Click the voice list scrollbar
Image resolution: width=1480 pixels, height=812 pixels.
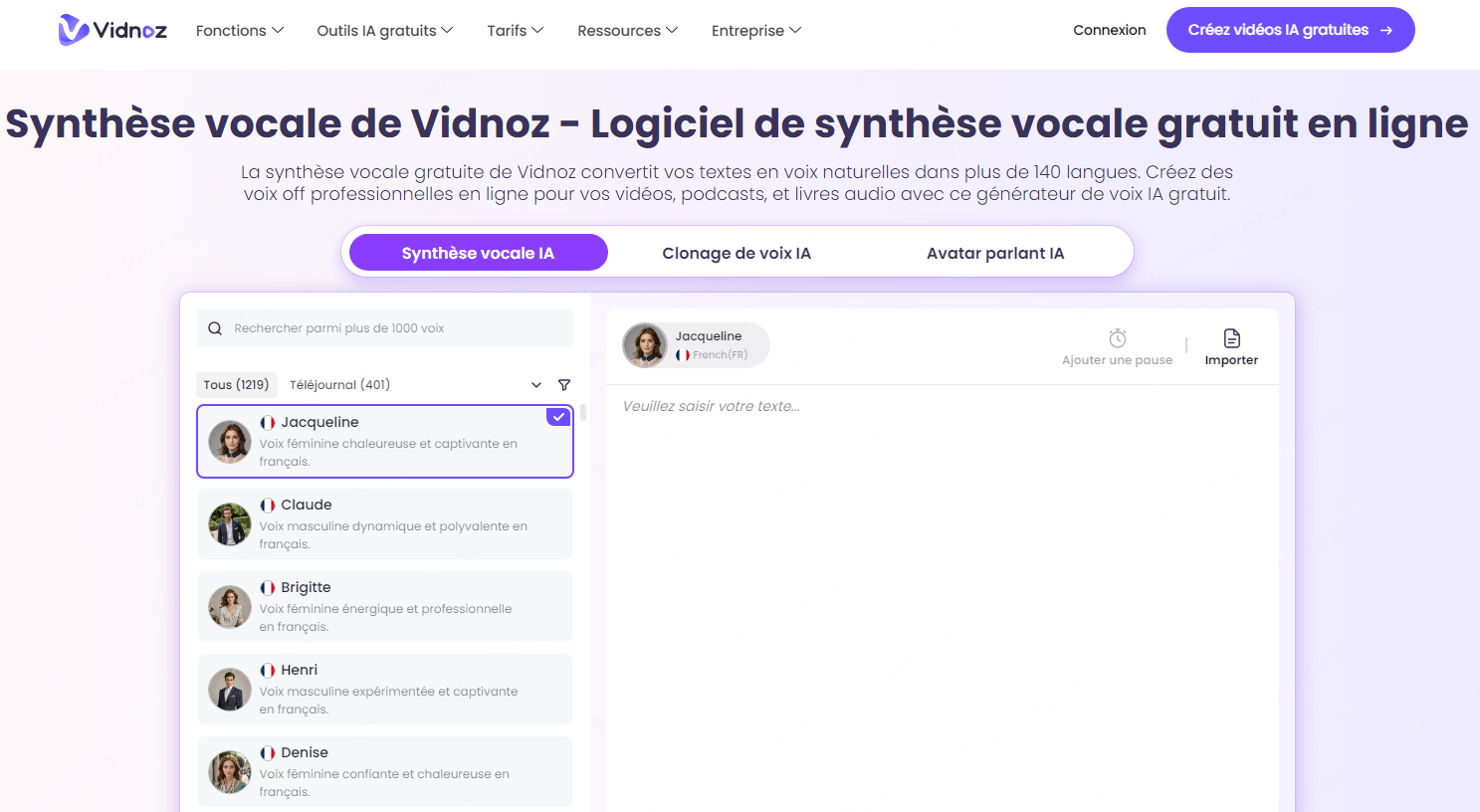(583, 412)
